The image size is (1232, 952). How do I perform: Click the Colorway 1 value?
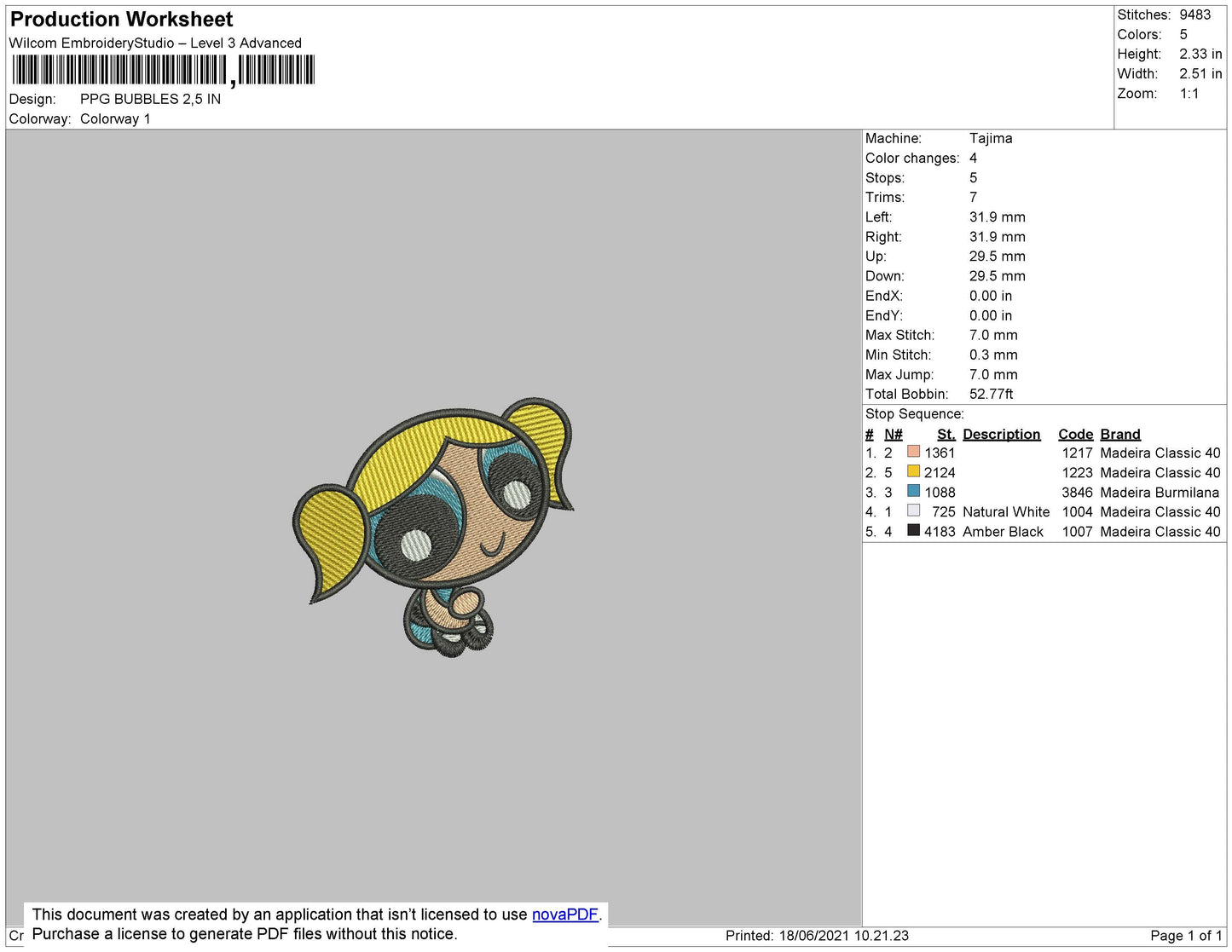(x=115, y=119)
